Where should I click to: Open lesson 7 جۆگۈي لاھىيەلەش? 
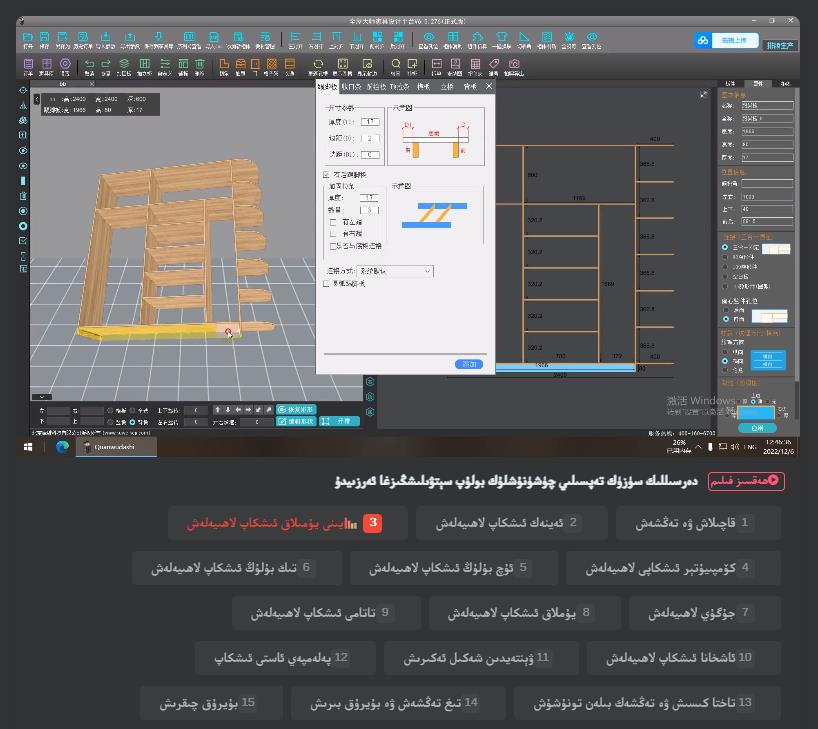pos(704,613)
